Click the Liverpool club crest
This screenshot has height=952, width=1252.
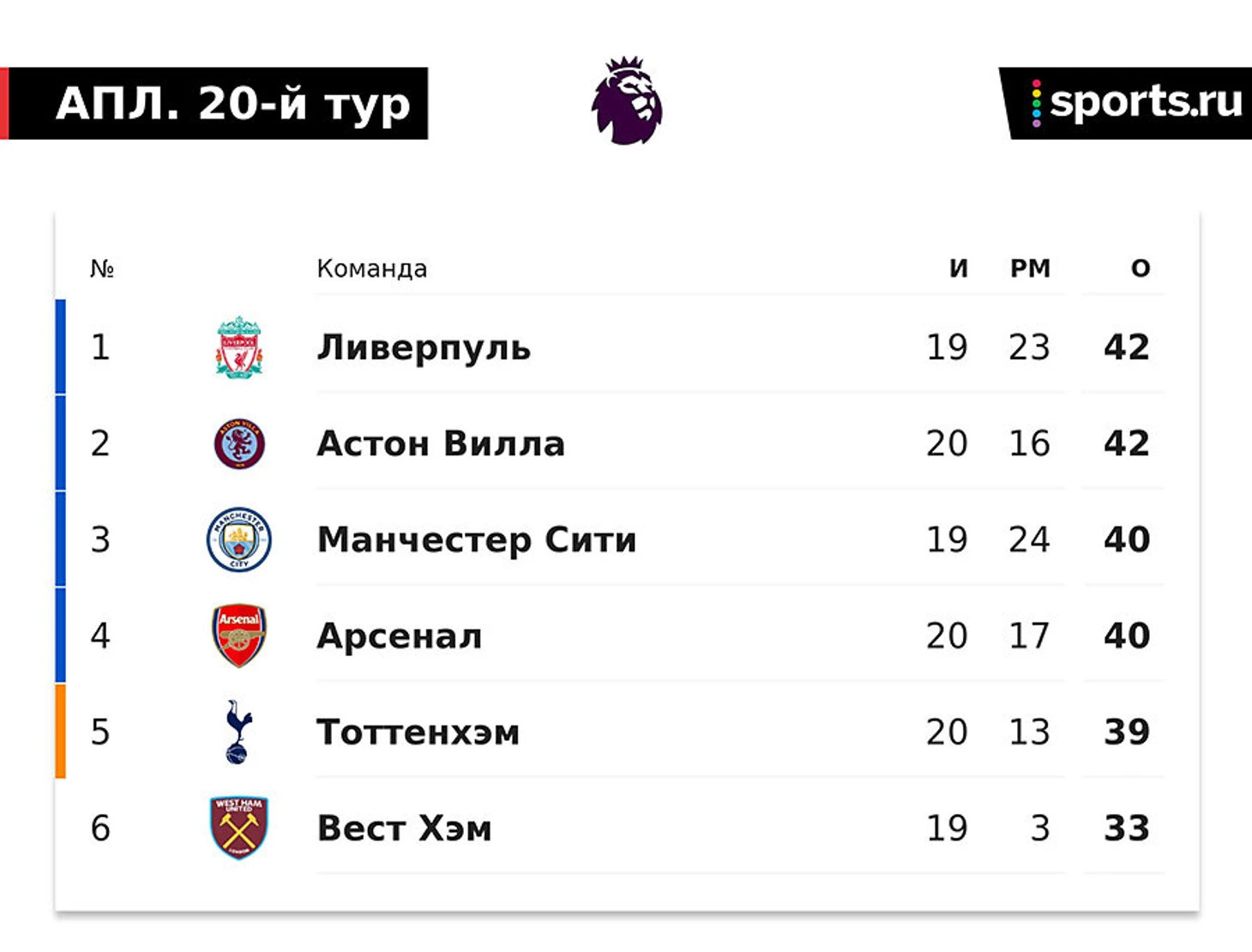click(x=238, y=347)
